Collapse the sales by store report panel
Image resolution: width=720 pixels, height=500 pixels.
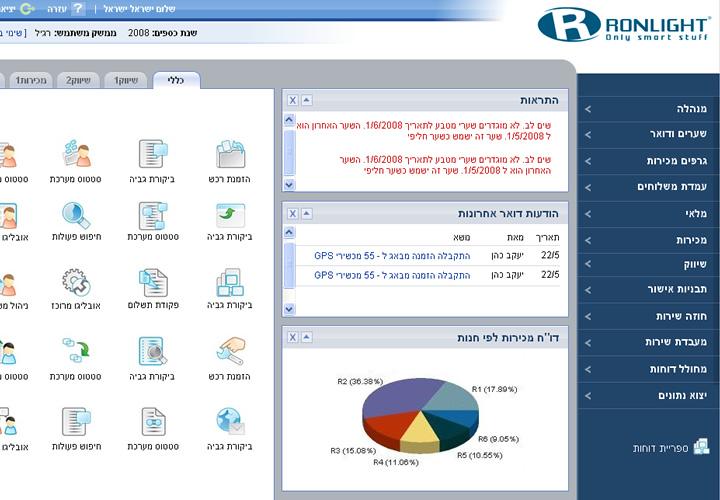click(x=307, y=337)
